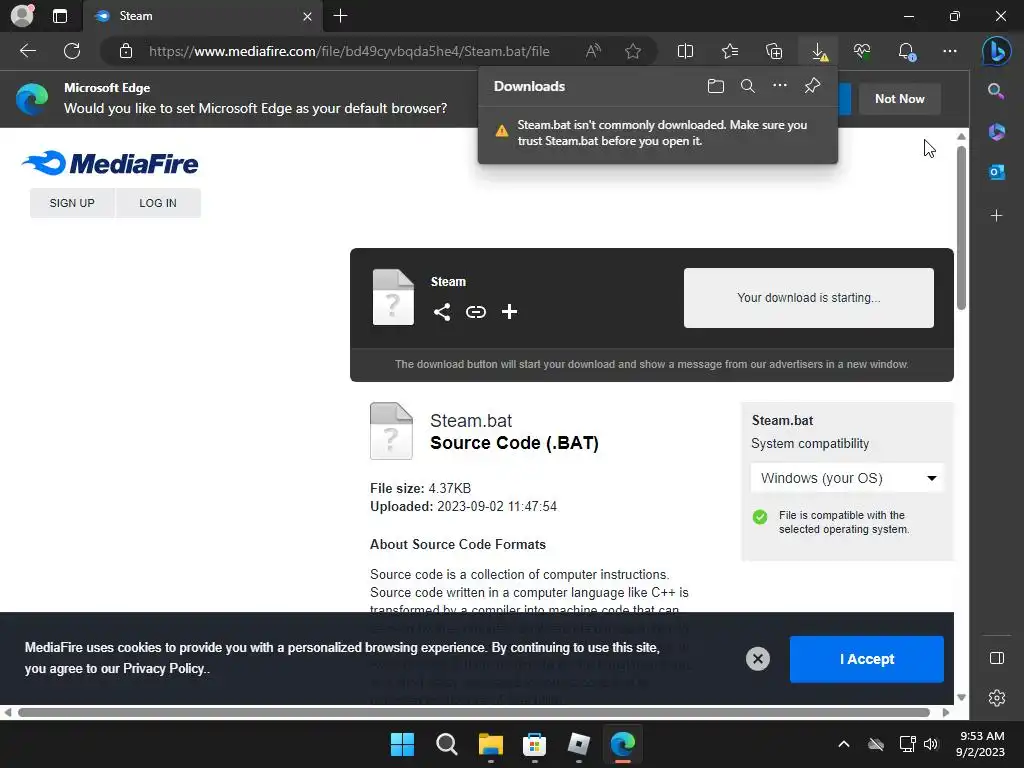Copy link icon for Steam file

click(x=475, y=312)
